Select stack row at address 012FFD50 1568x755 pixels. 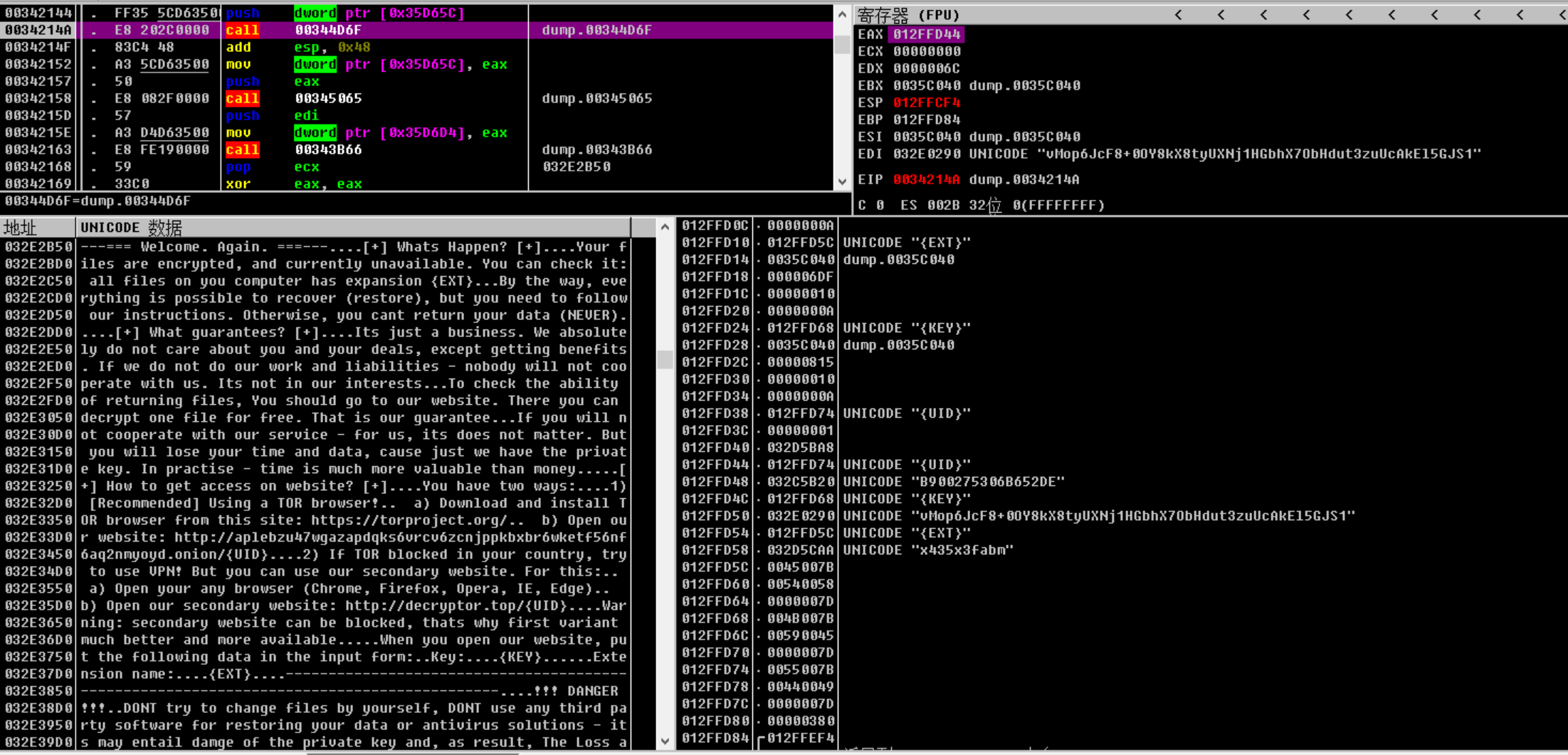click(1122, 516)
